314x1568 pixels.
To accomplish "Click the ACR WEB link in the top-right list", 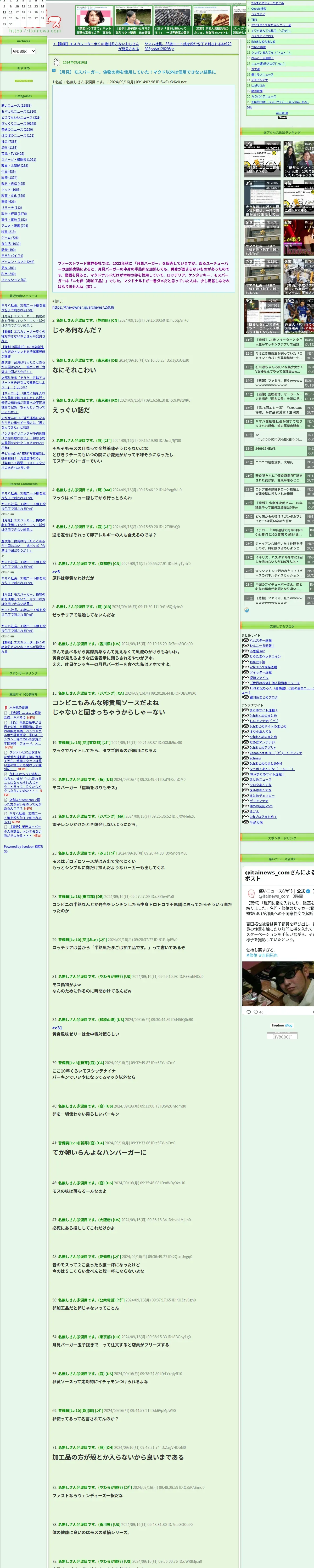I will pos(282,113).
